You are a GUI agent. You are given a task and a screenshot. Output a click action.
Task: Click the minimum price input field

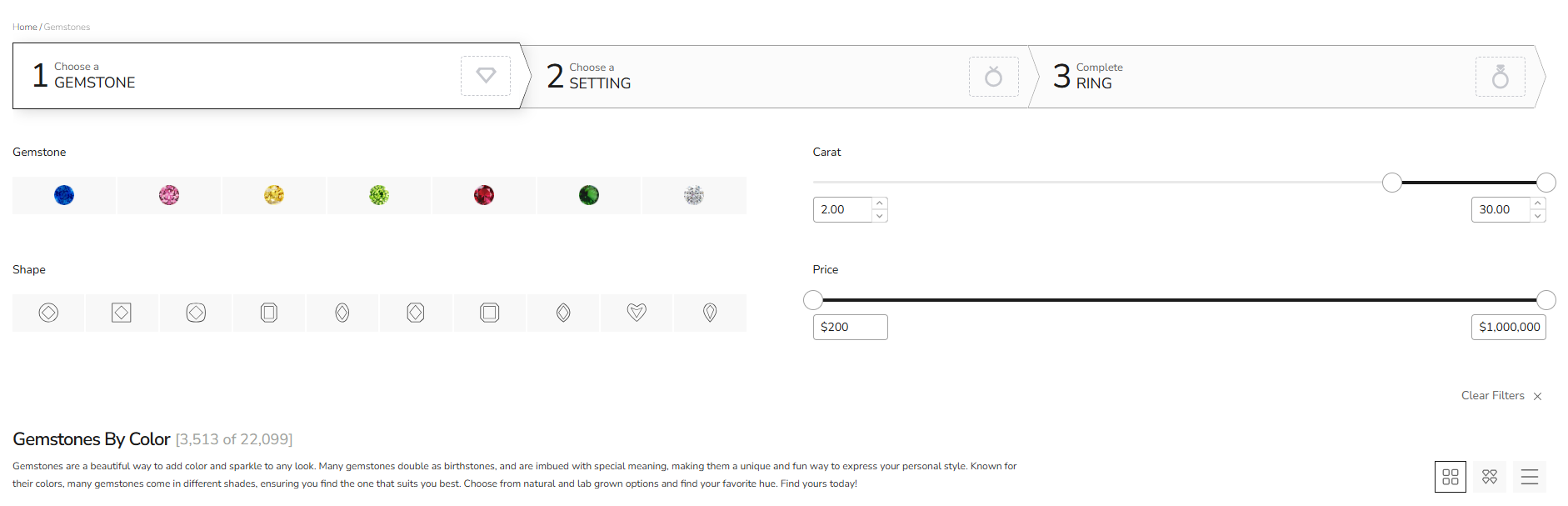click(x=850, y=327)
